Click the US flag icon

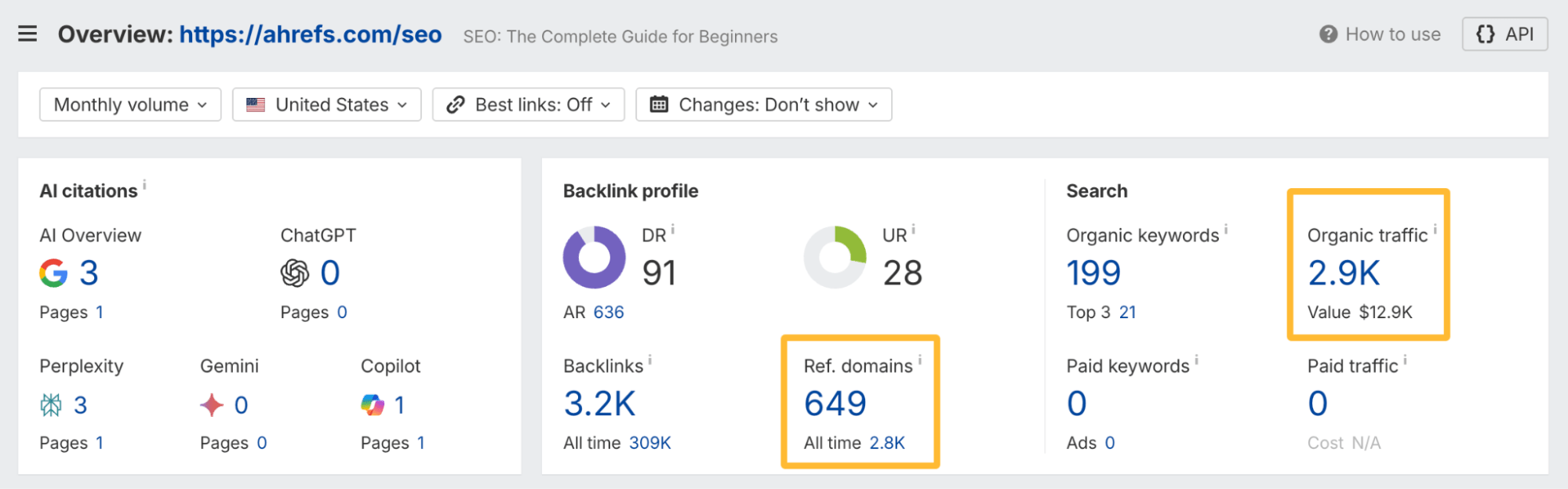pos(256,104)
